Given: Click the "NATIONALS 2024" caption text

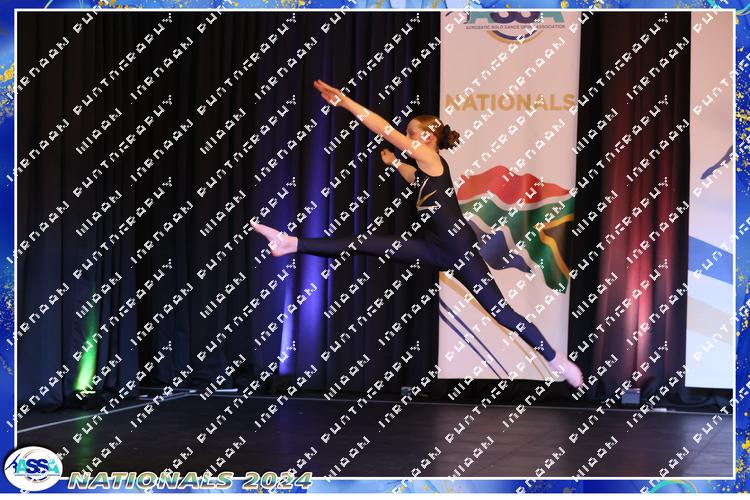Looking at the screenshot, I should pyautogui.click(x=190, y=480).
